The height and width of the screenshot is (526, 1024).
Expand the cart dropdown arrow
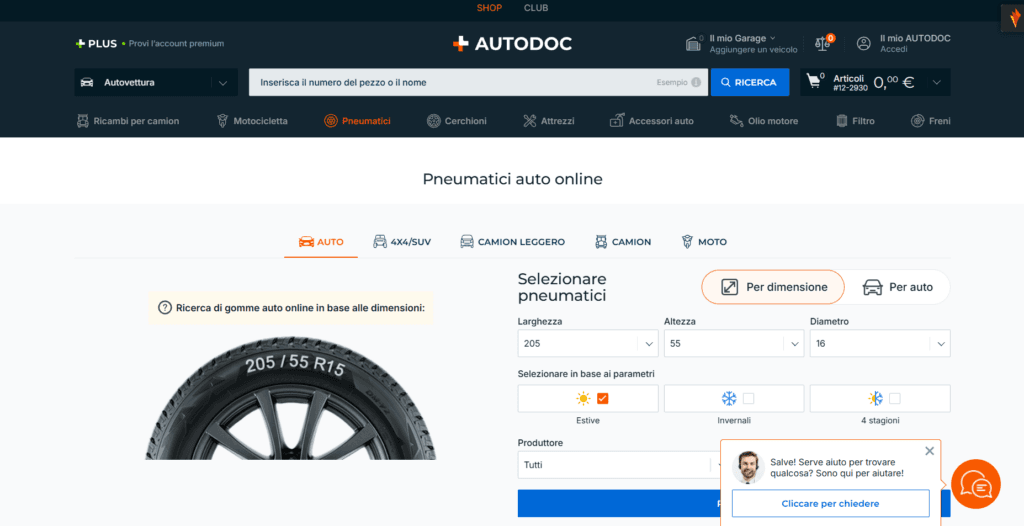tap(936, 82)
